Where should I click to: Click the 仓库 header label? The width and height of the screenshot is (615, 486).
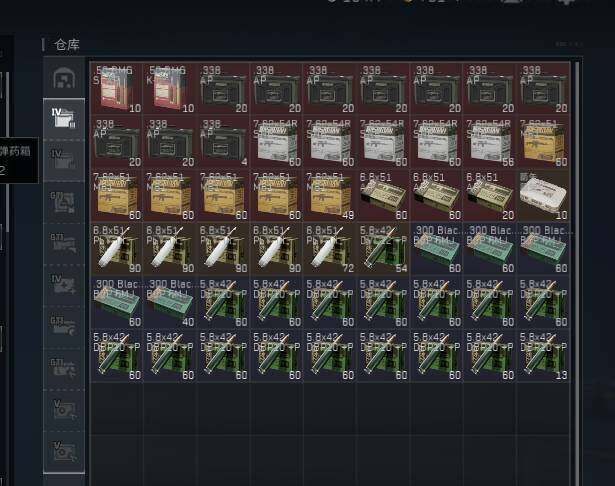coord(67,45)
